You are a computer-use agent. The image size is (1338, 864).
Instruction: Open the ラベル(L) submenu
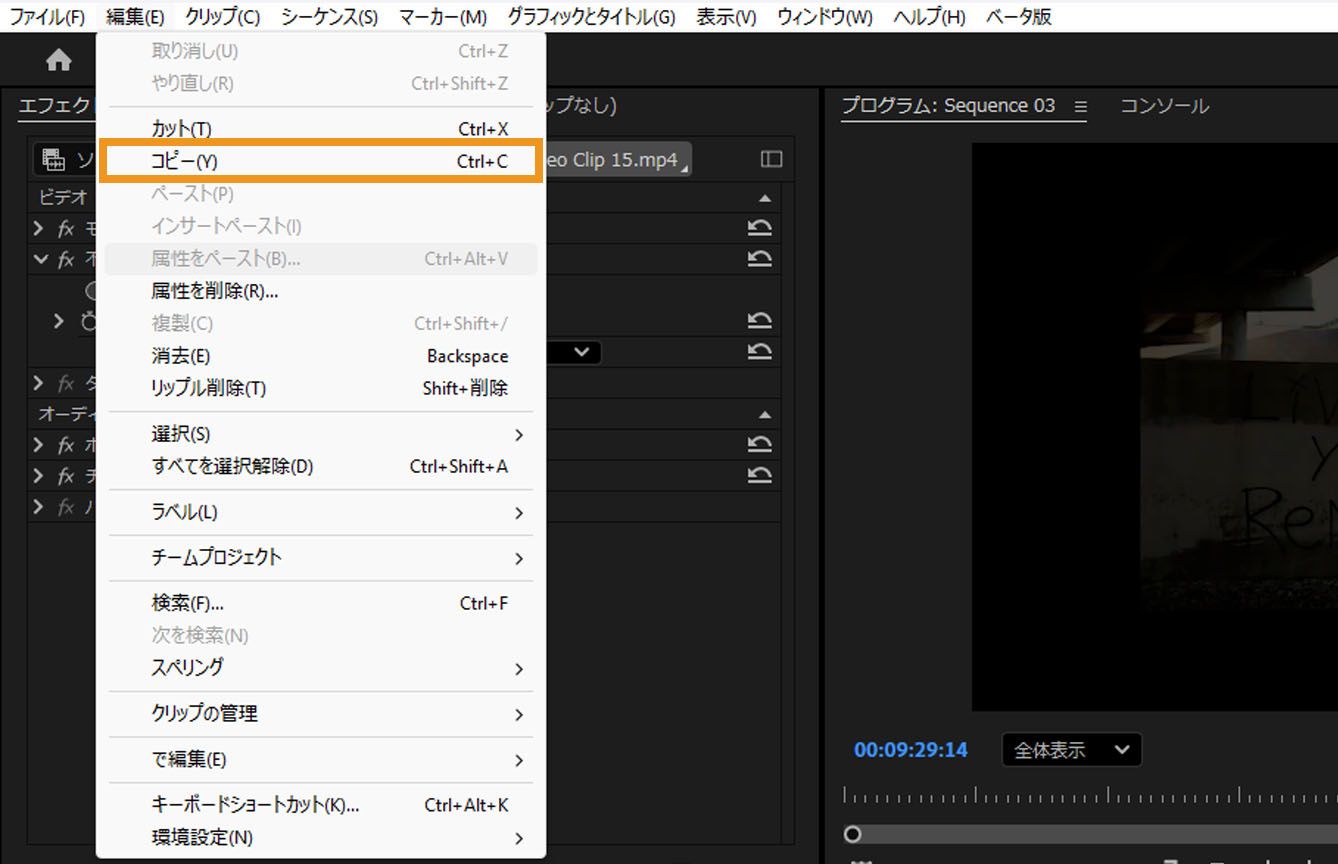[x=321, y=512]
